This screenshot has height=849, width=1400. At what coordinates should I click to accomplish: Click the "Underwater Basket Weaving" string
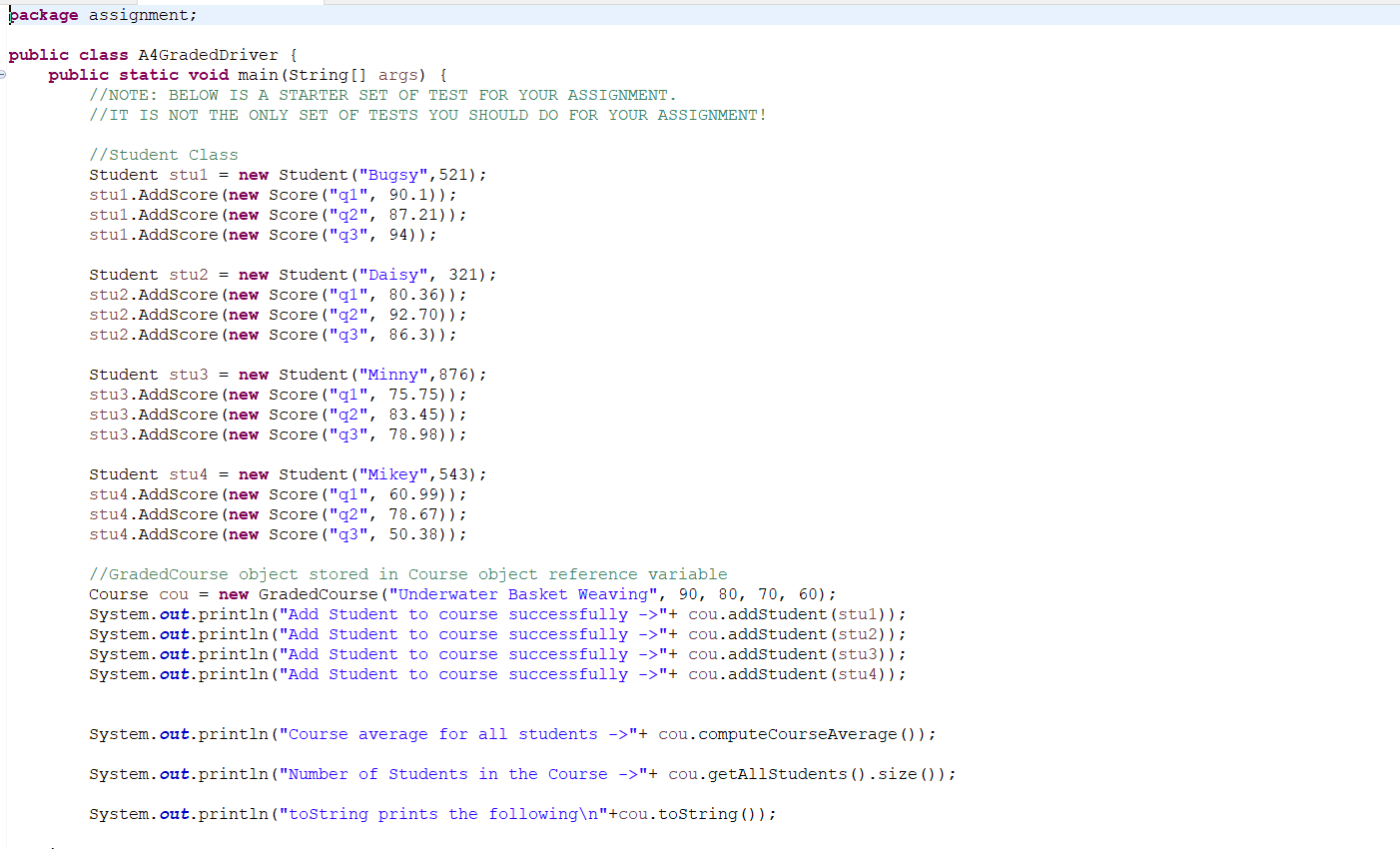coord(523,594)
